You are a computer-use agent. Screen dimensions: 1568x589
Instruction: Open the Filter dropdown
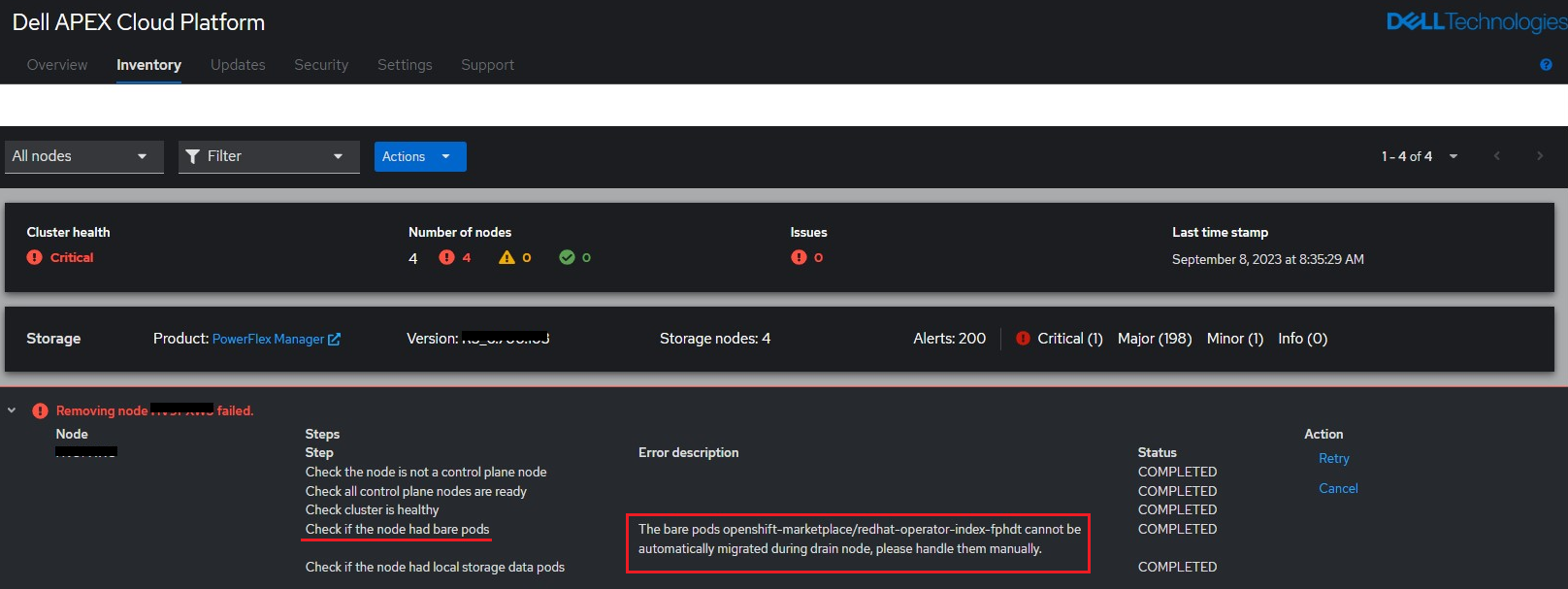point(269,156)
